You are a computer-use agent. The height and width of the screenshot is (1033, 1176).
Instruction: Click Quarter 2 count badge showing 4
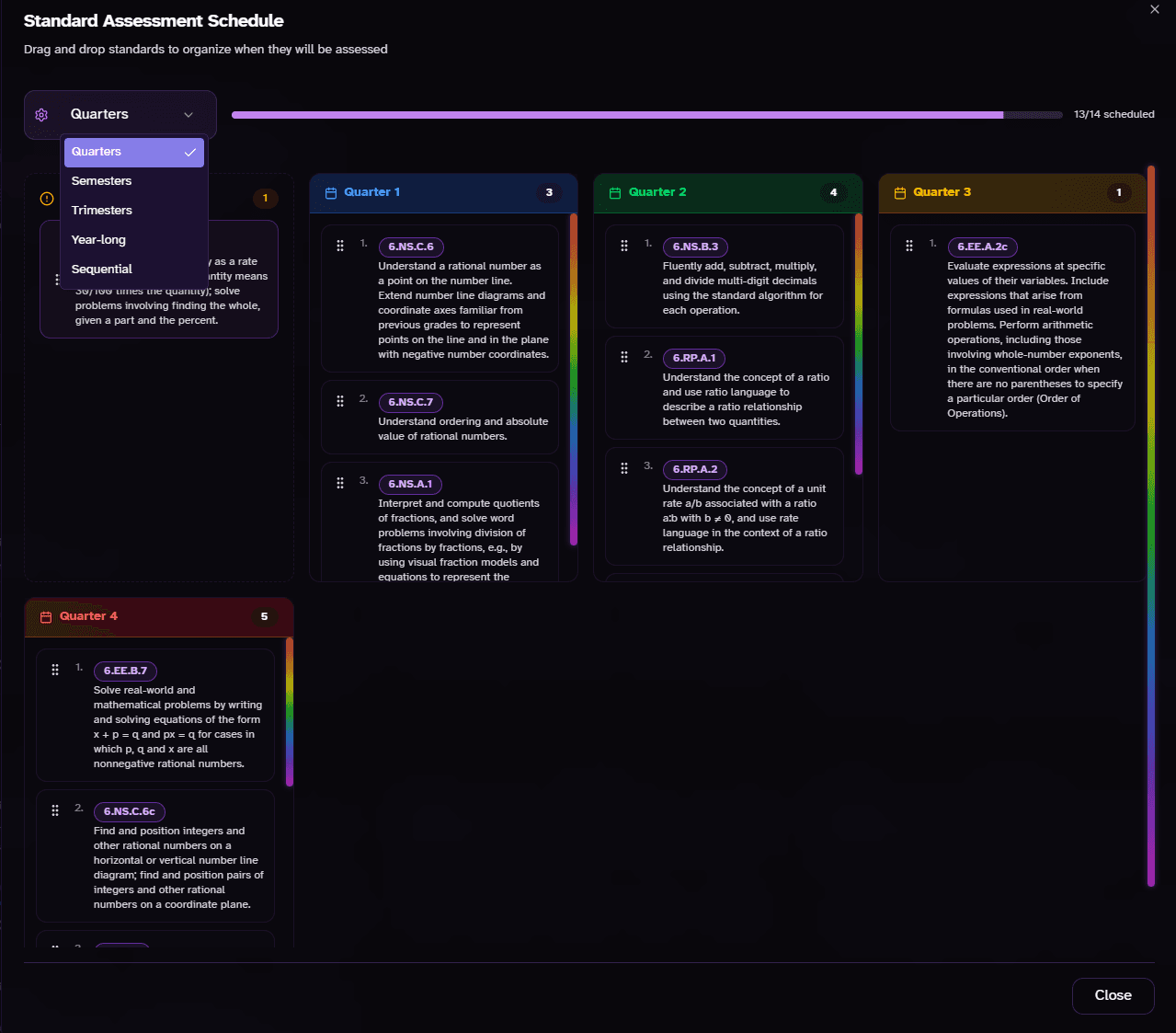click(833, 193)
